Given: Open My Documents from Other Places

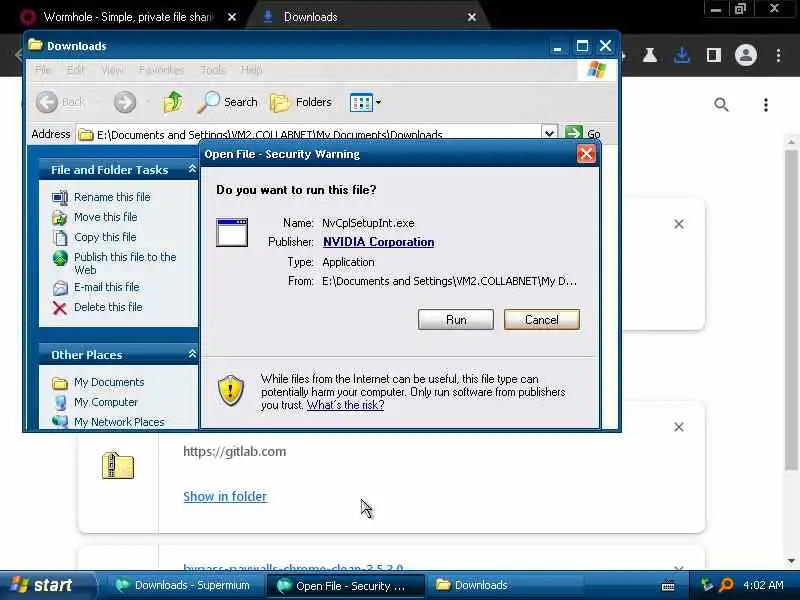Looking at the screenshot, I should click(109, 382).
